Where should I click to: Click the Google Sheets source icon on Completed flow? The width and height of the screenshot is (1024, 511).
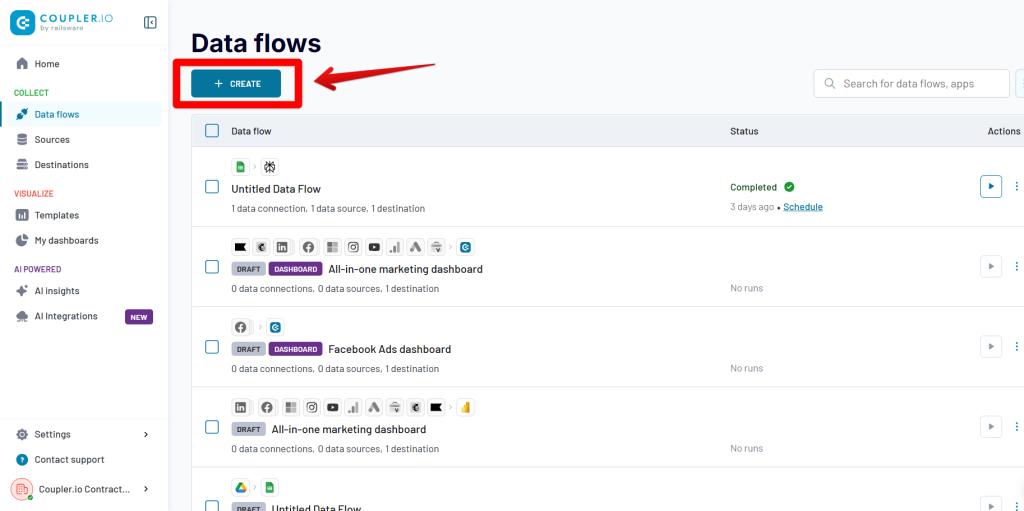240,167
